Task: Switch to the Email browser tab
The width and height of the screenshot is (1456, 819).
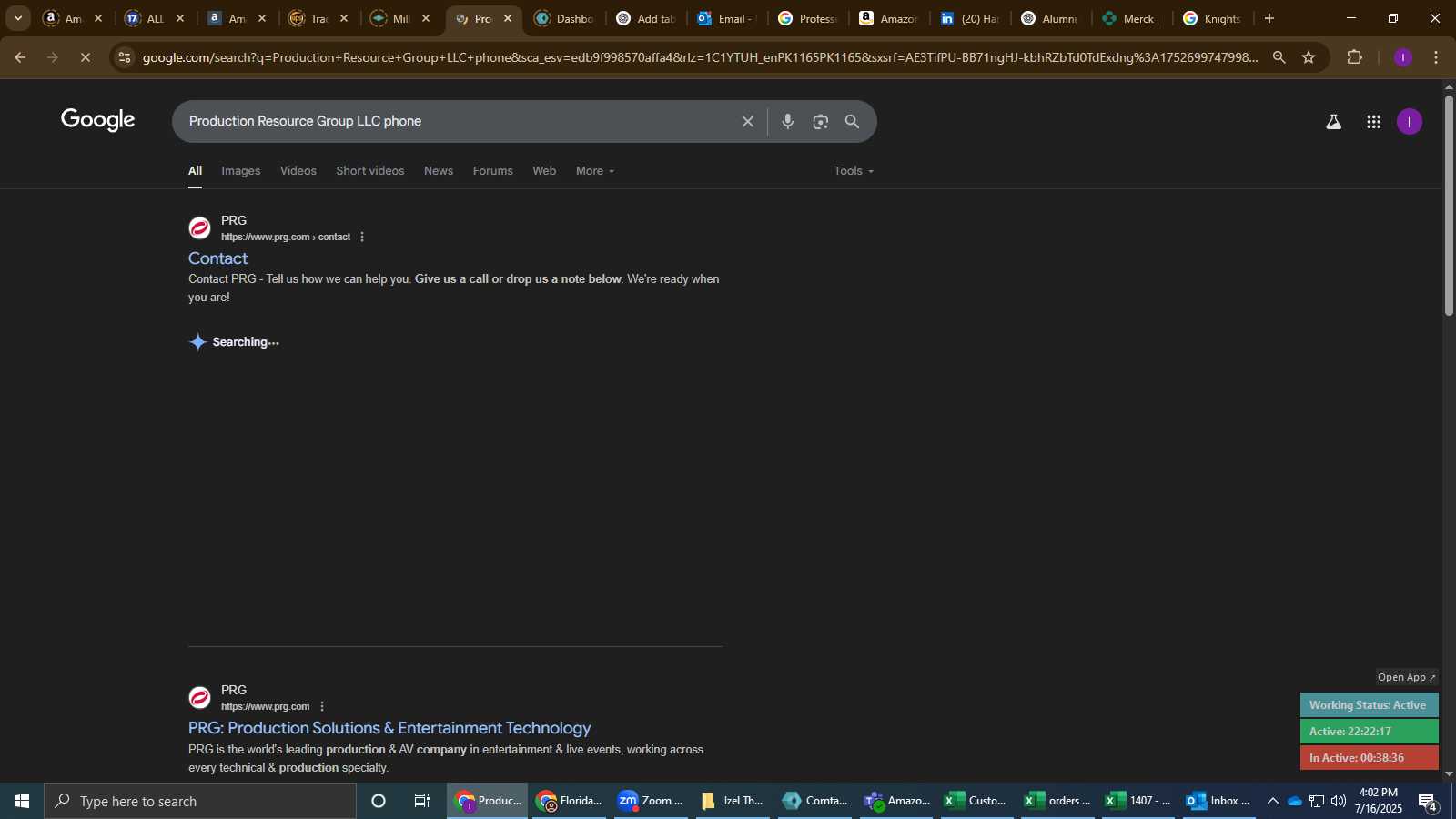Action: pyautogui.click(x=728, y=18)
